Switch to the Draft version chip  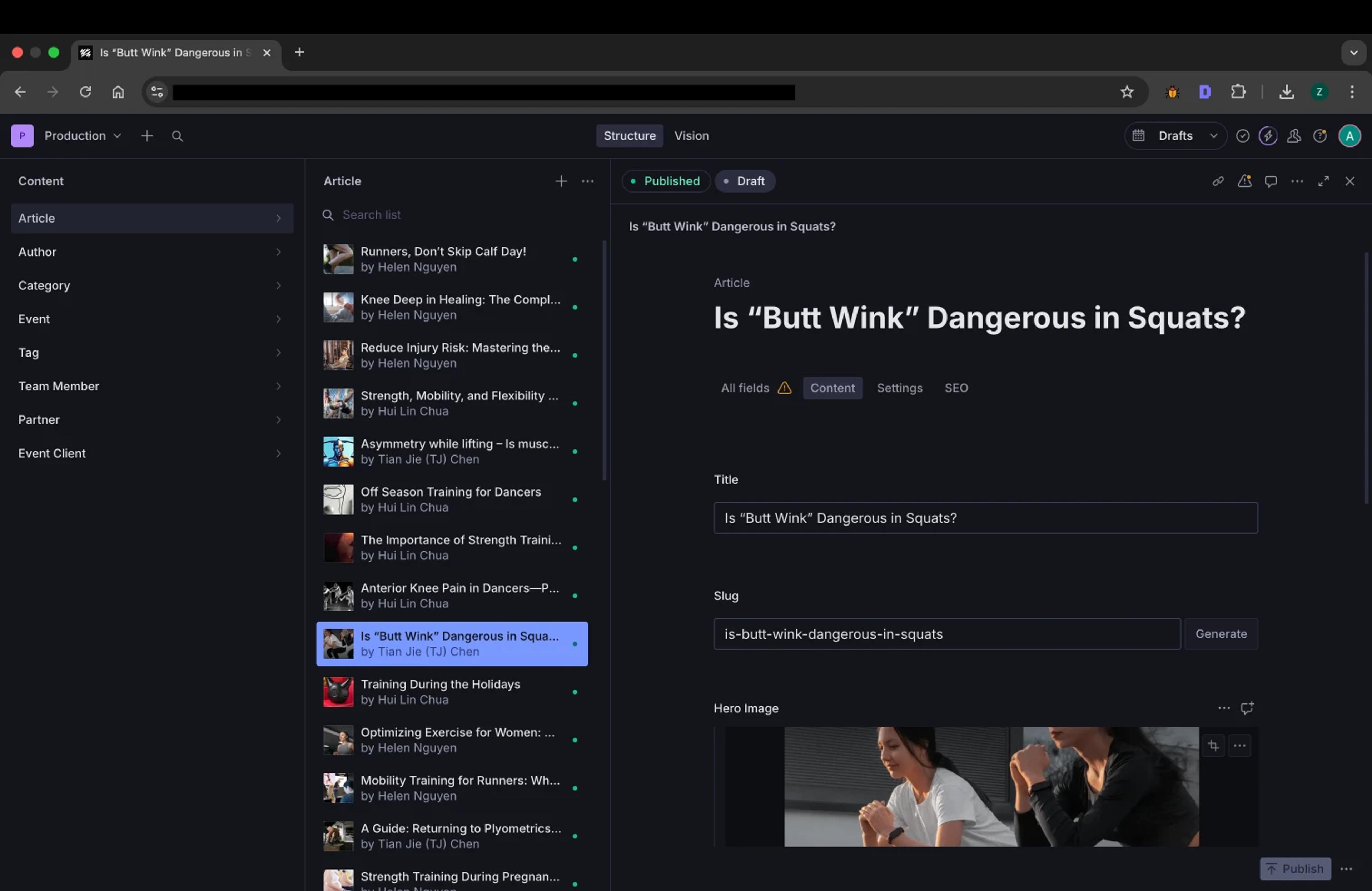tap(745, 181)
